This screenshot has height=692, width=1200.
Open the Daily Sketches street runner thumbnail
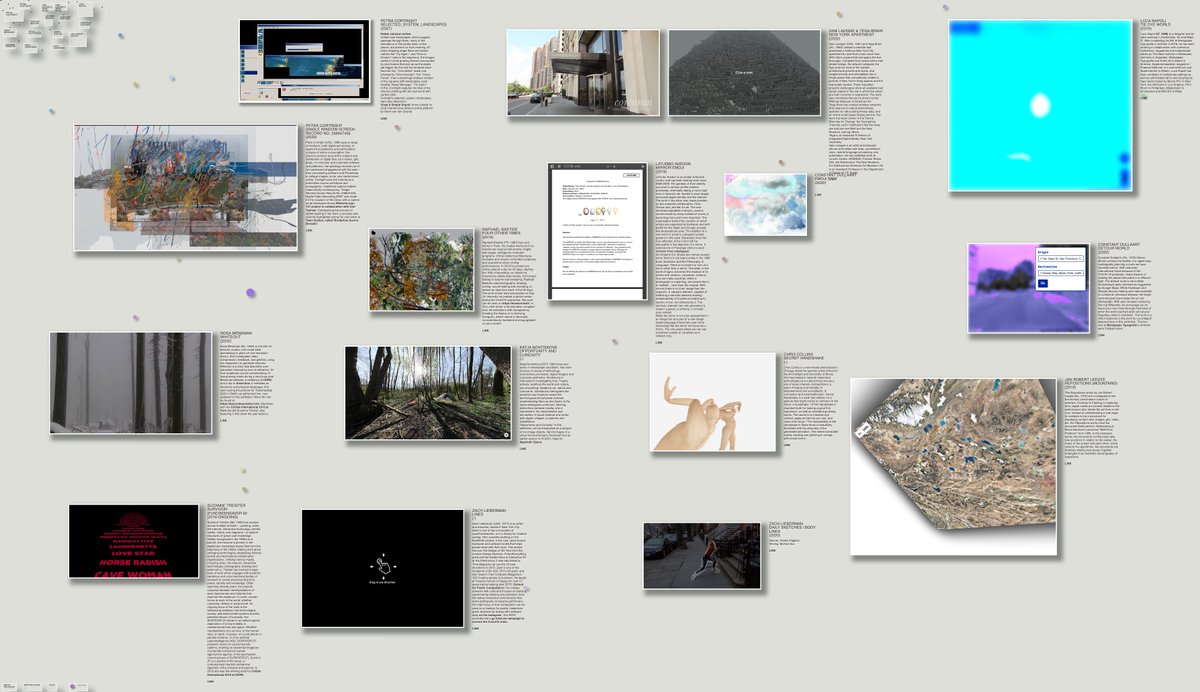pos(704,555)
